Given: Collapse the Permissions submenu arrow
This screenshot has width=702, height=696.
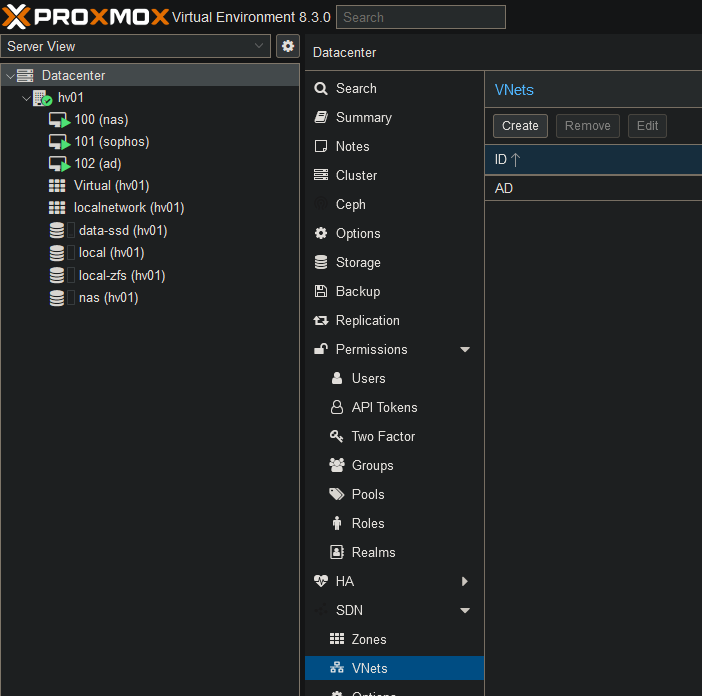Looking at the screenshot, I should (465, 350).
